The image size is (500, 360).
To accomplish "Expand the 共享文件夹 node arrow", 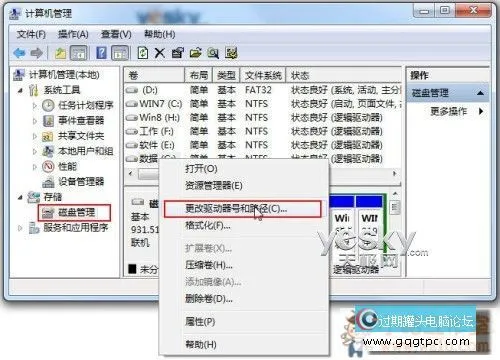I will point(35,136).
